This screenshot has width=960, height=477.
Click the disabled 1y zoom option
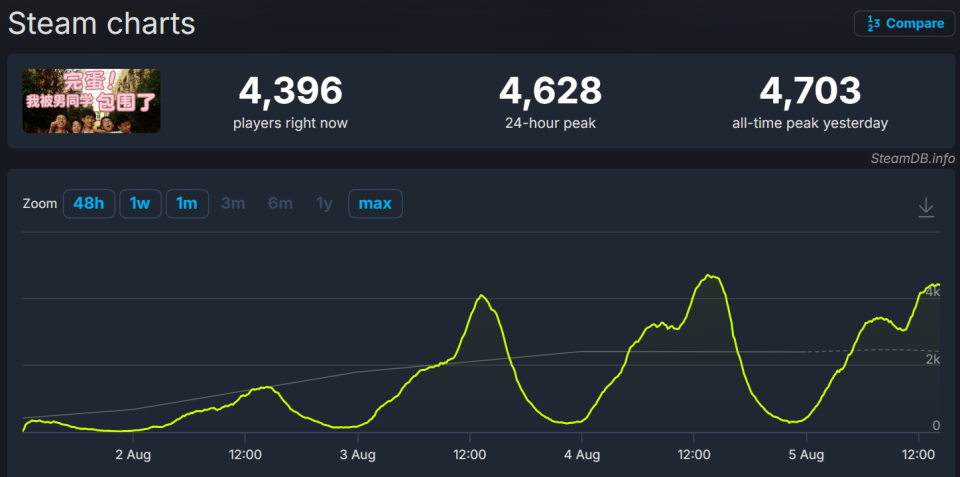pyautogui.click(x=324, y=203)
